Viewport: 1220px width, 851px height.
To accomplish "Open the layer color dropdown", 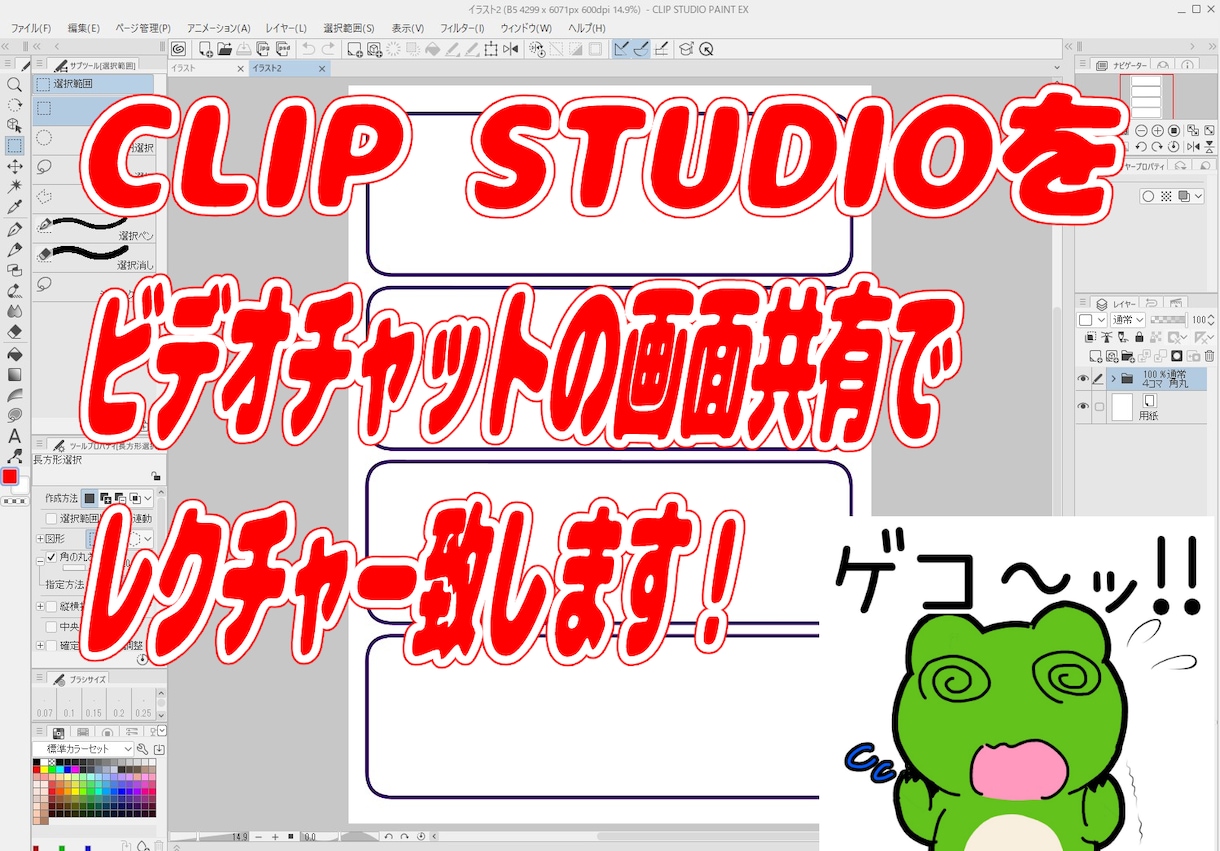I will point(1091,320).
